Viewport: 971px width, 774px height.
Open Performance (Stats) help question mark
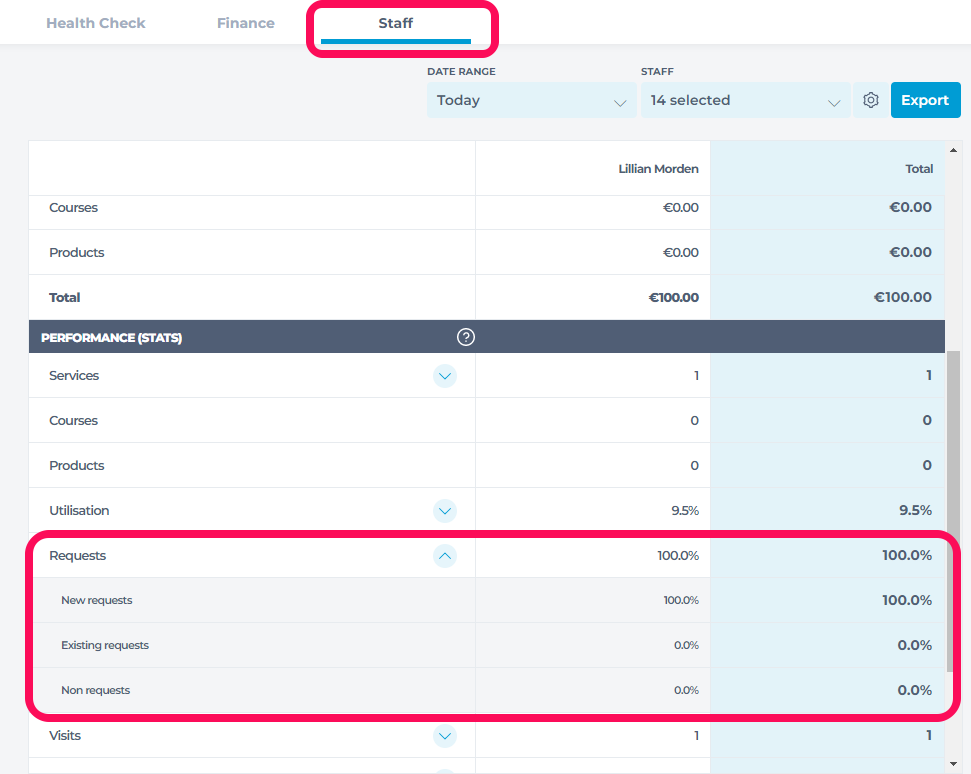tap(466, 337)
